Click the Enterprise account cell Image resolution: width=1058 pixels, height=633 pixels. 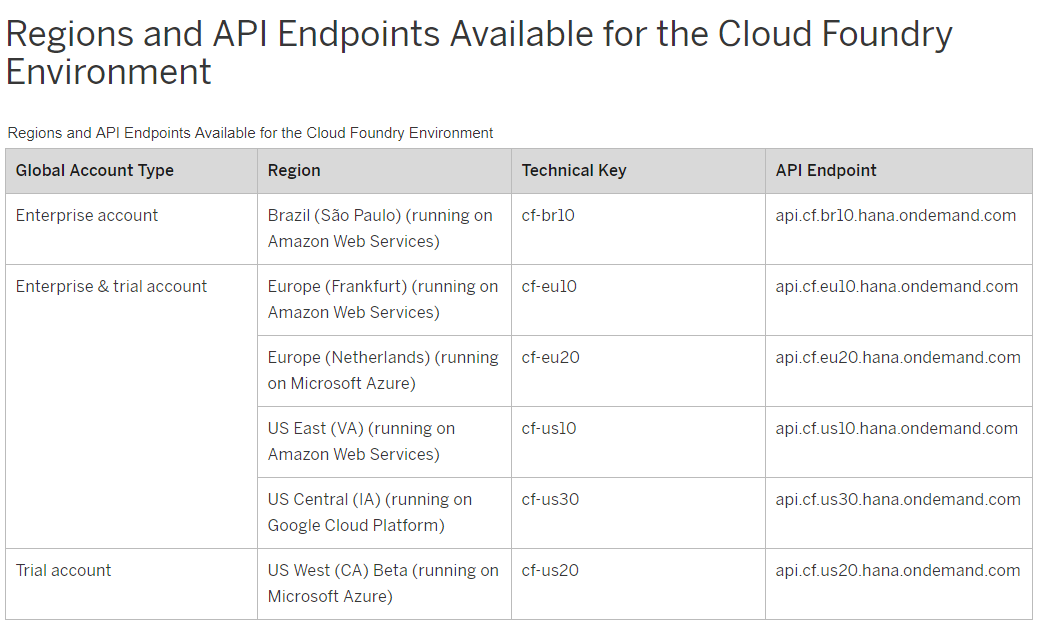click(x=87, y=215)
